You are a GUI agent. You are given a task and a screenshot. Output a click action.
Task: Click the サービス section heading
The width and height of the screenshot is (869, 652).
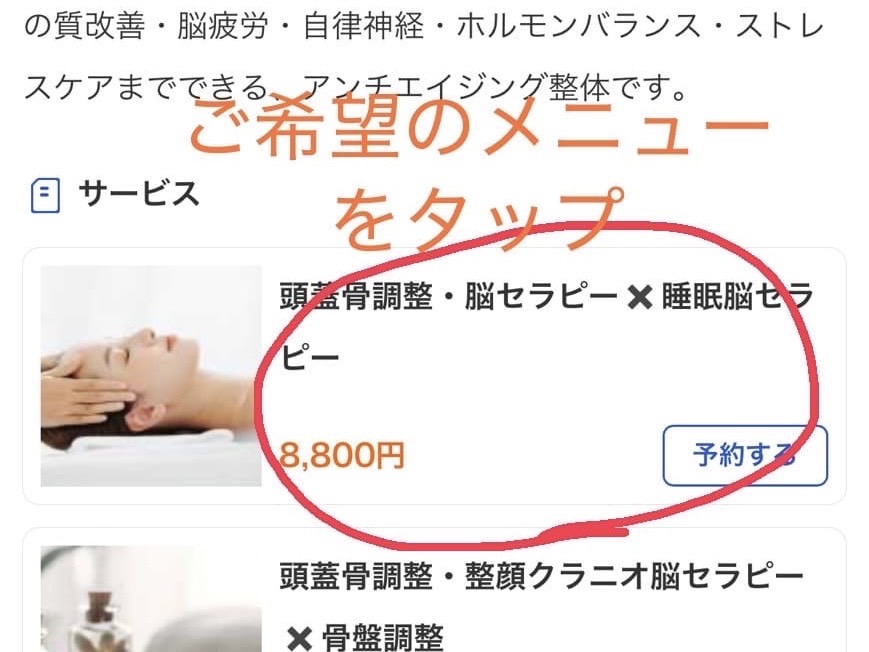pyautogui.click(x=139, y=194)
